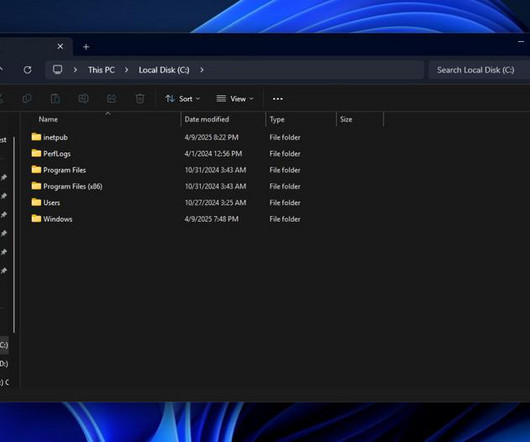Open the Sort dropdown menu
The height and width of the screenshot is (442, 530).
click(x=183, y=99)
